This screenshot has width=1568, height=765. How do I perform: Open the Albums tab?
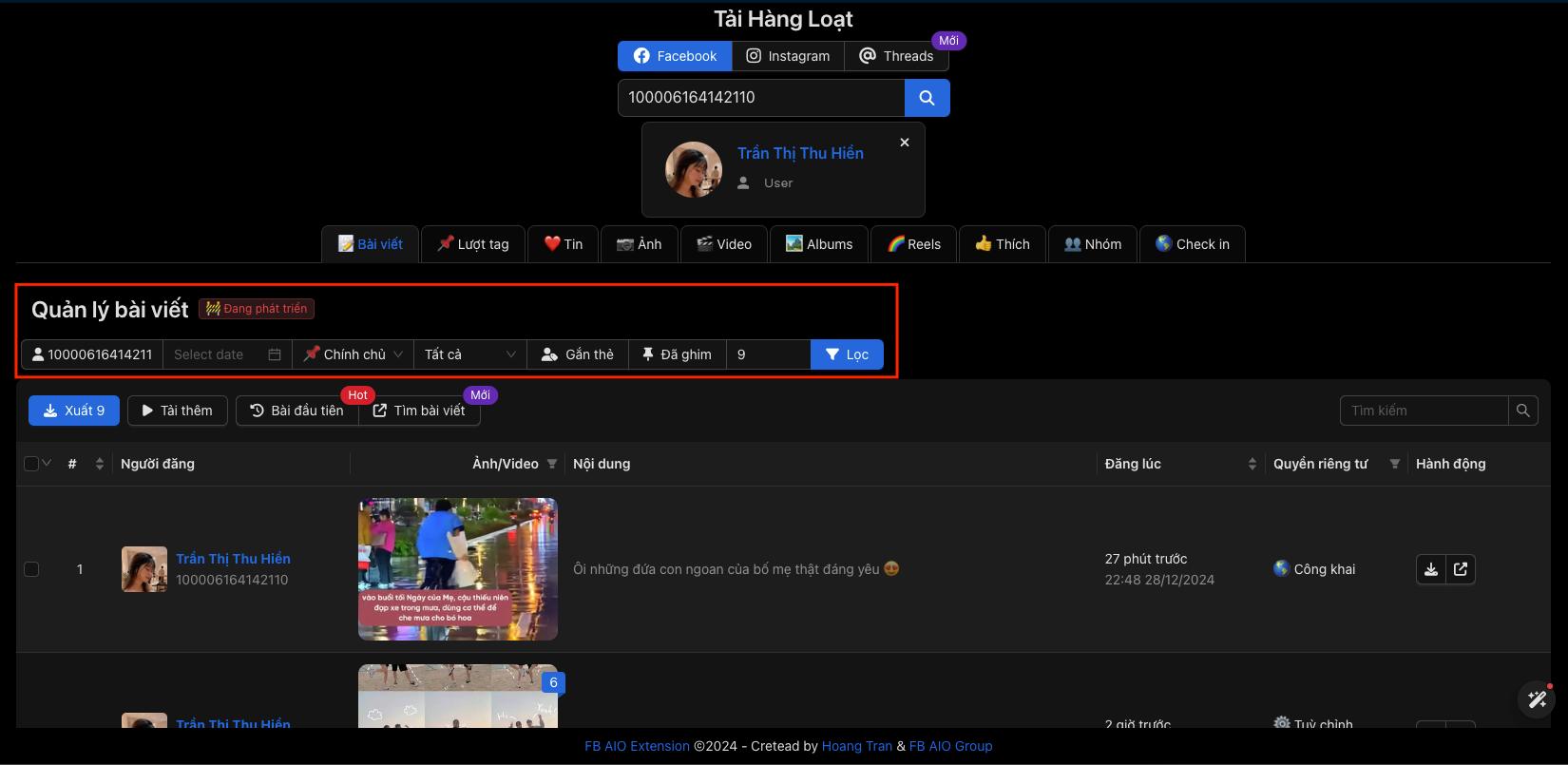coord(819,244)
